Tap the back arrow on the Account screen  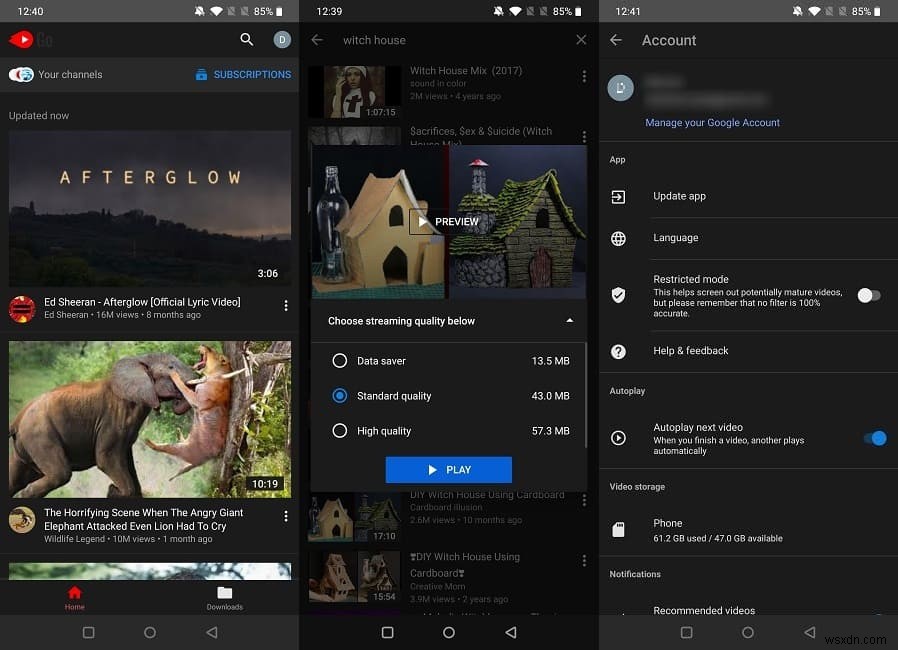coord(618,40)
